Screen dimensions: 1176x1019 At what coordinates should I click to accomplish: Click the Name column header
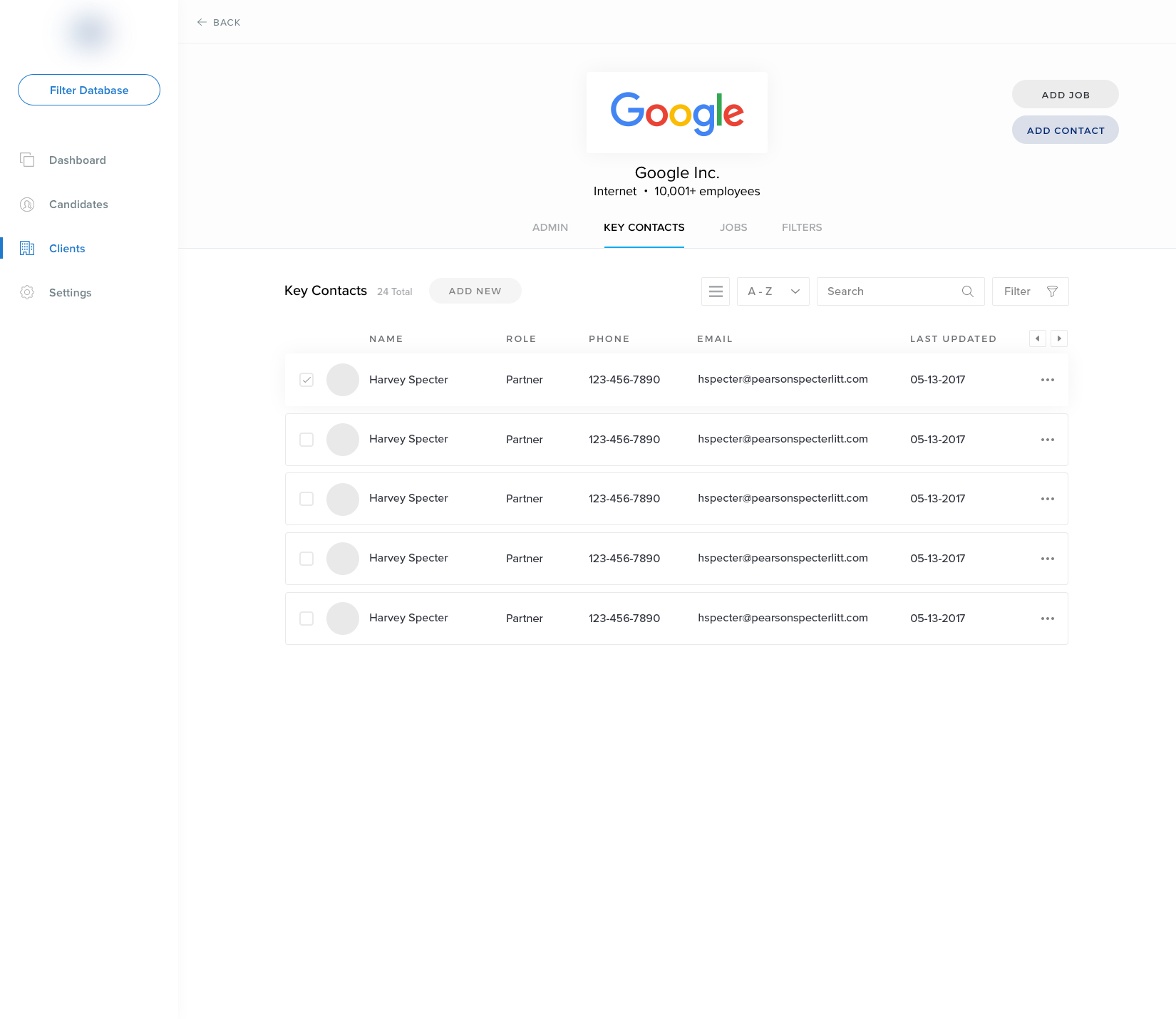[386, 338]
